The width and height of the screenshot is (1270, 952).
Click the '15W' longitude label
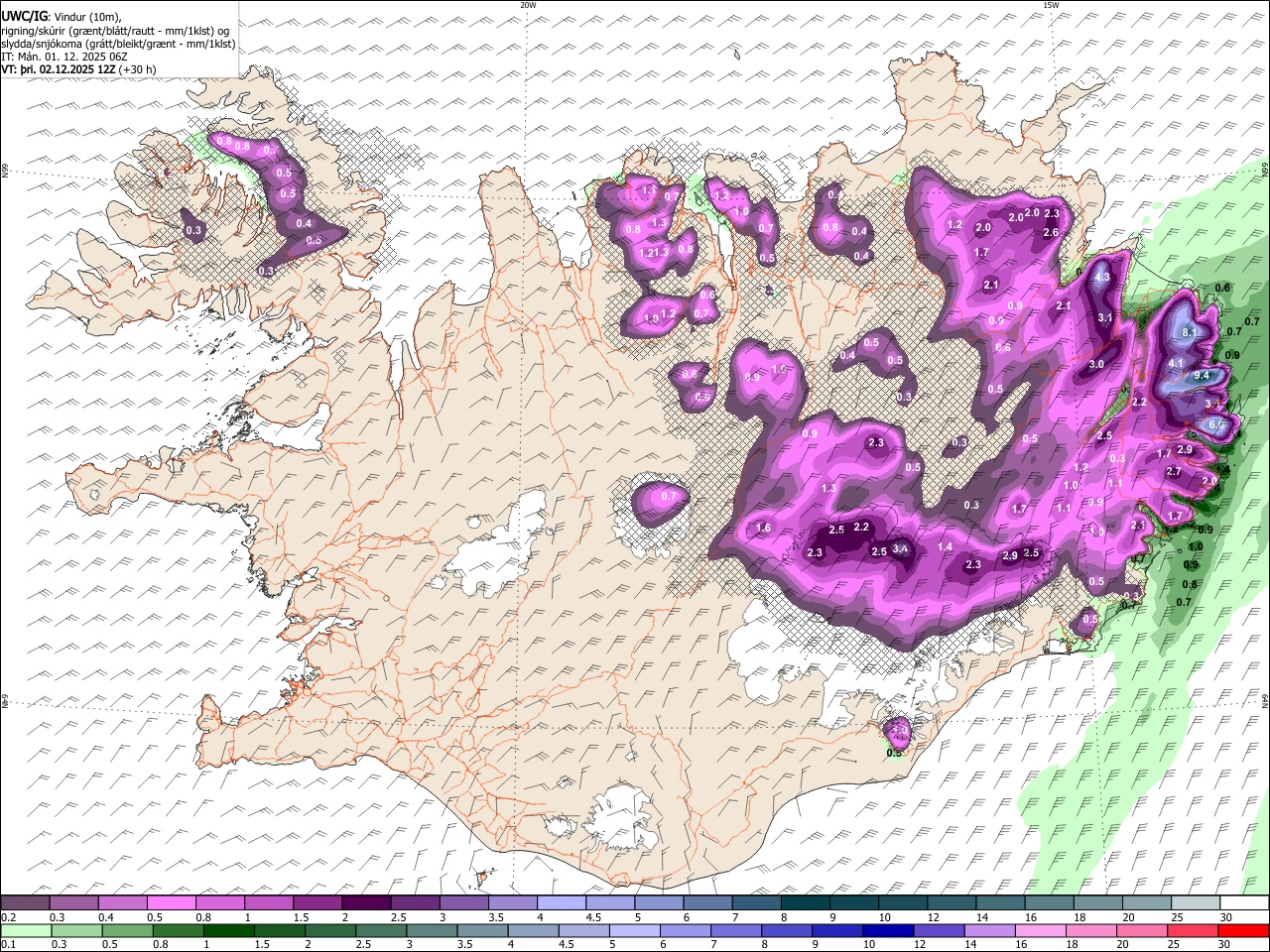[1051, 5]
